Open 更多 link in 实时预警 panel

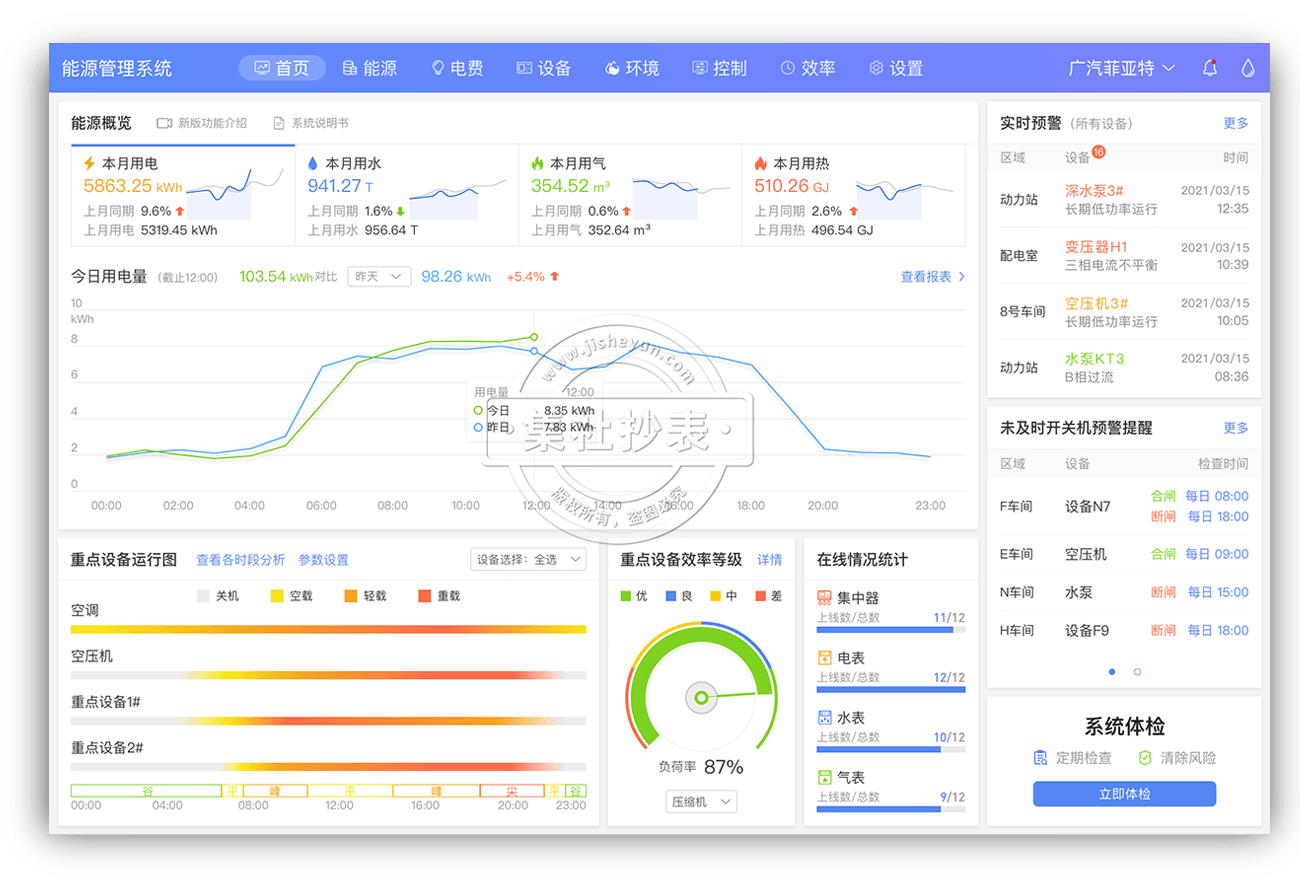1236,122
